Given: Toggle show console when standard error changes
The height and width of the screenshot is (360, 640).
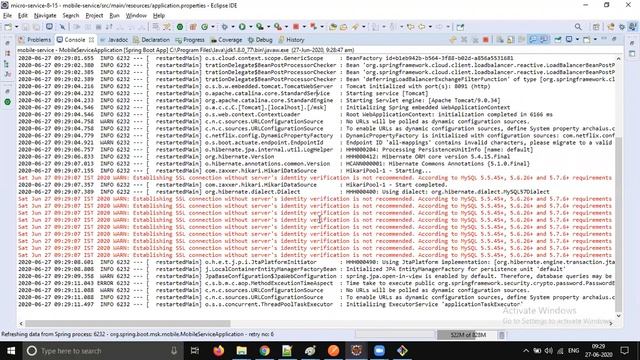Looking at the screenshot, I should click(544, 40).
